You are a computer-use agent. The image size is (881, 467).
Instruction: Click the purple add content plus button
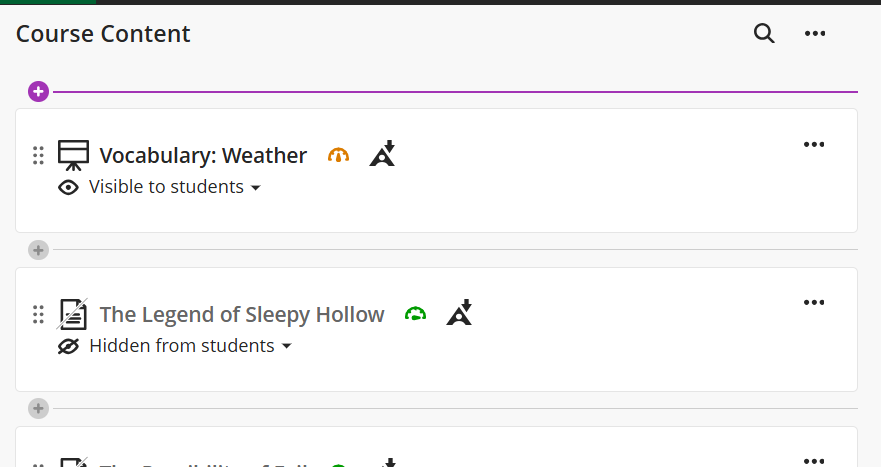pyautogui.click(x=38, y=91)
